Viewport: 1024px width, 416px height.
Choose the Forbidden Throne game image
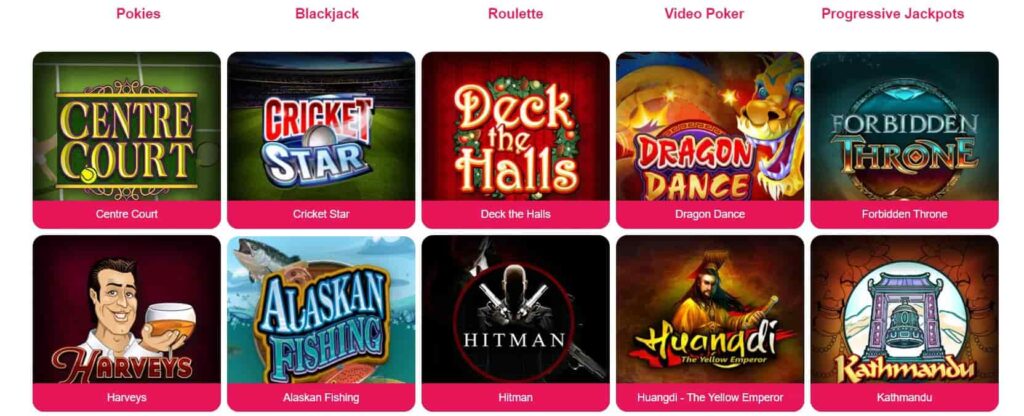pos(904,126)
